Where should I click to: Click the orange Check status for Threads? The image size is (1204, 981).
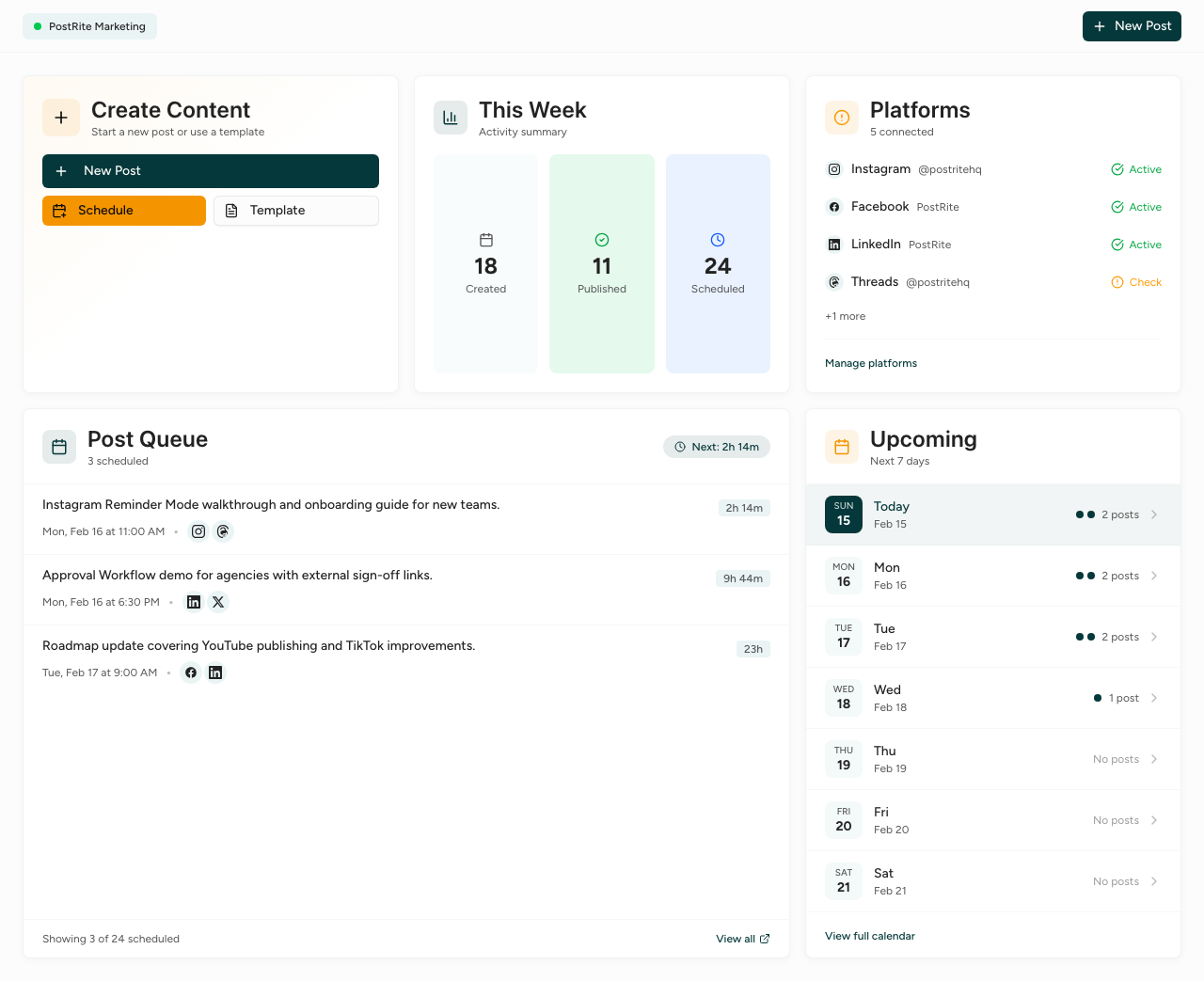click(1136, 282)
